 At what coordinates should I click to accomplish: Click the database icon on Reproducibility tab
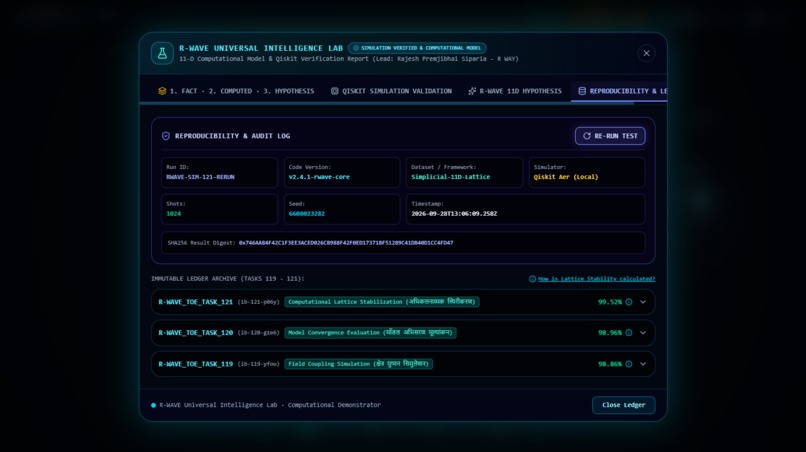click(x=582, y=91)
